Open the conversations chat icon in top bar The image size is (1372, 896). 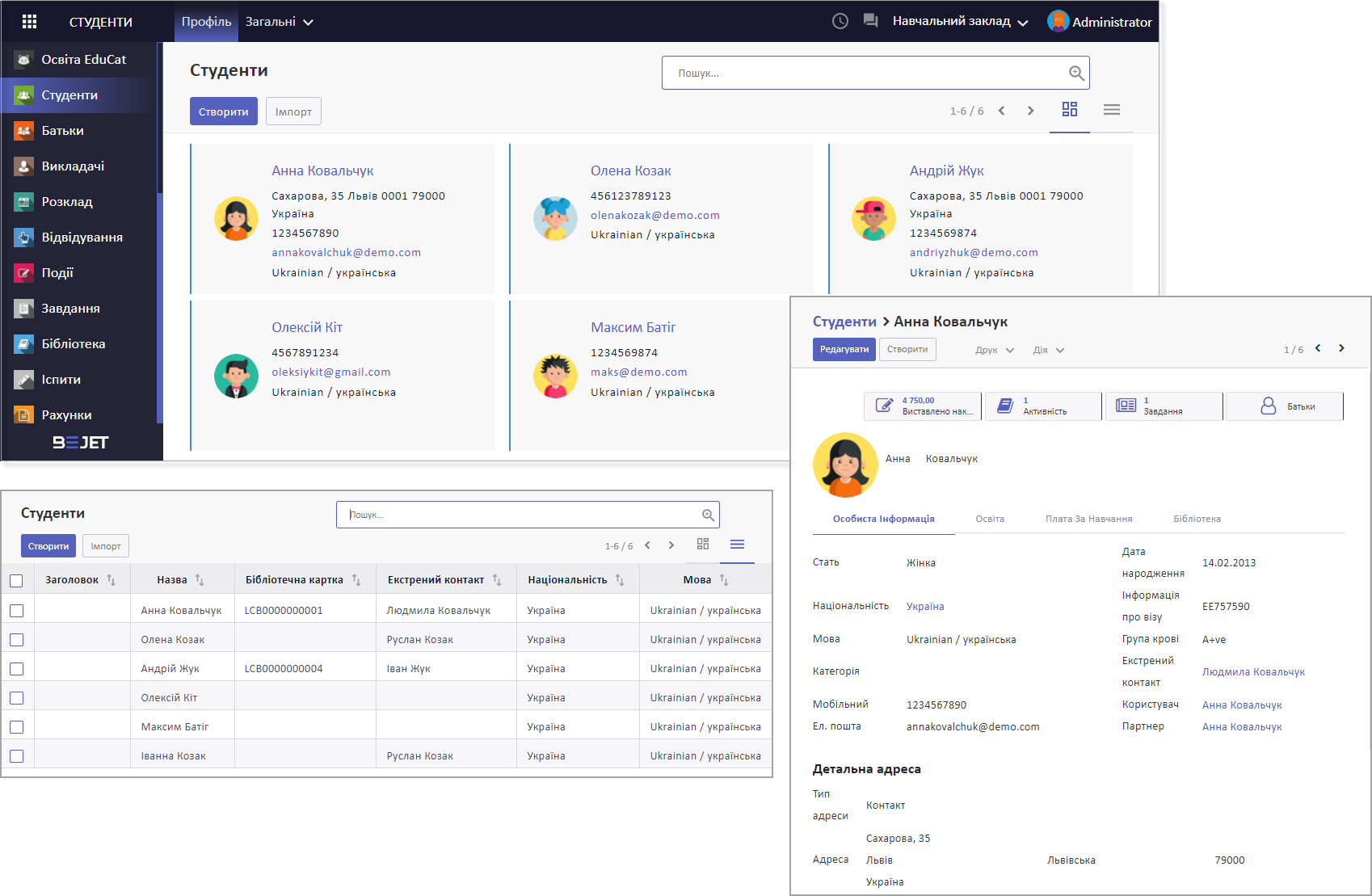pyautogui.click(x=870, y=21)
